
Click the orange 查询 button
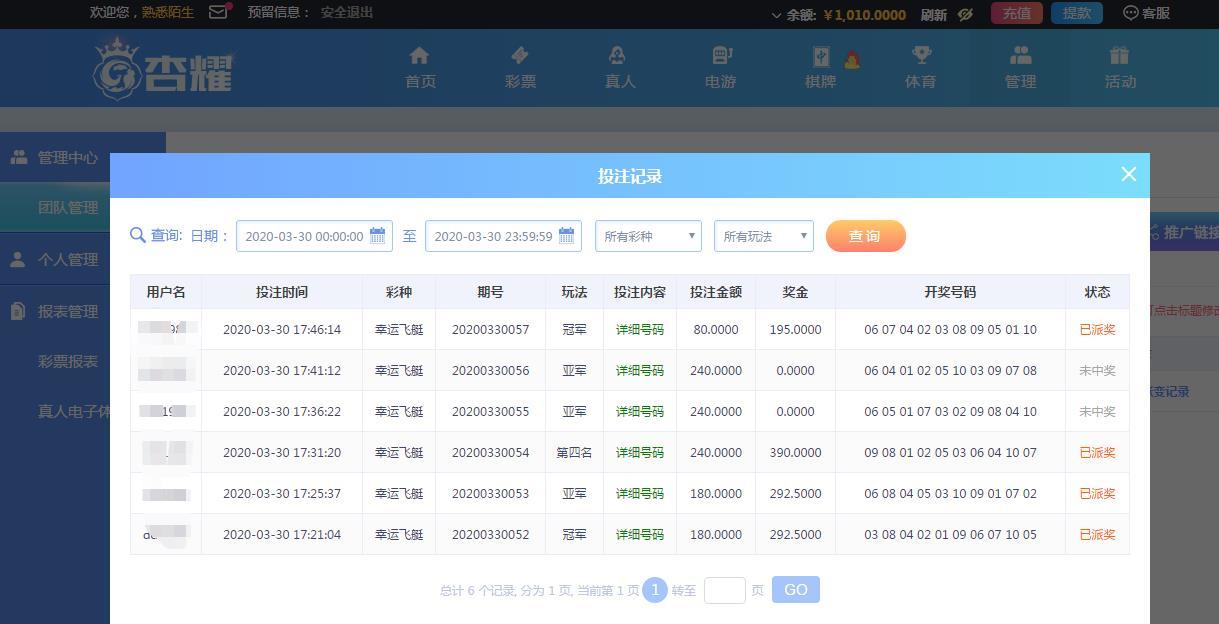click(865, 236)
